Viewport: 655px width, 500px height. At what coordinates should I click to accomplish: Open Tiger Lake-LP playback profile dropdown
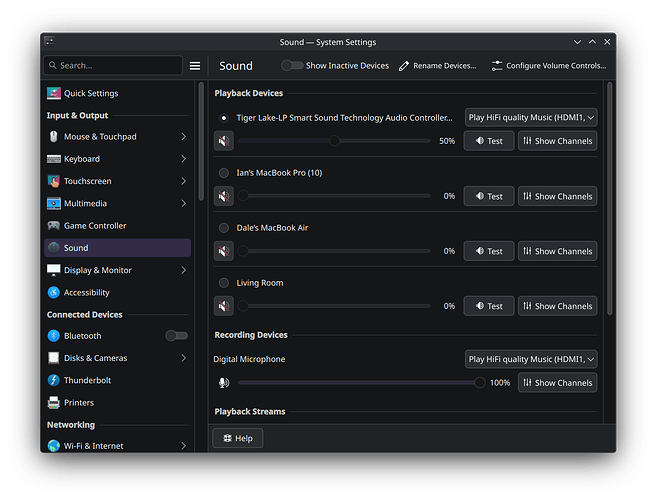(531, 117)
